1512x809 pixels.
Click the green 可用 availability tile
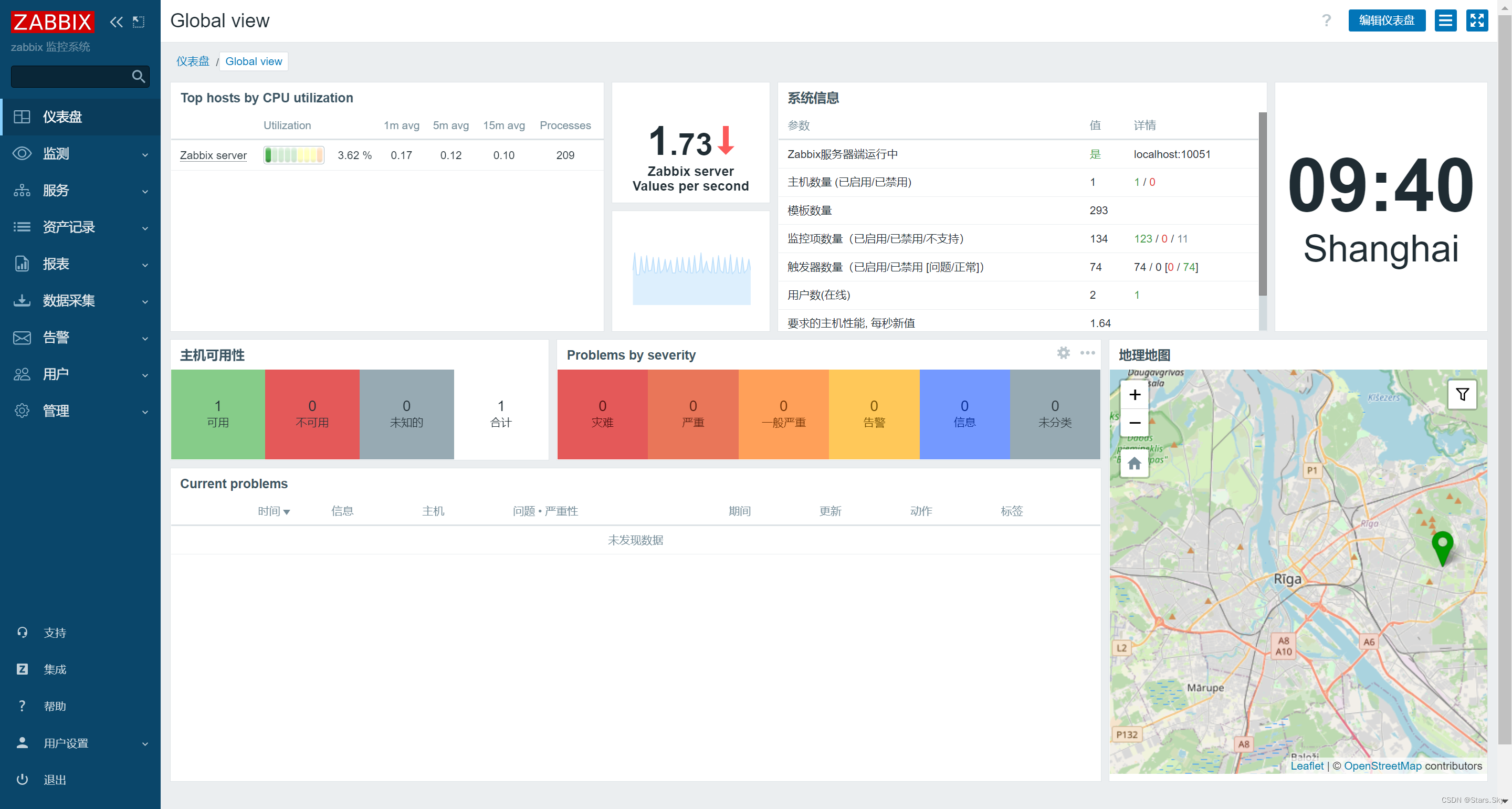(x=218, y=414)
